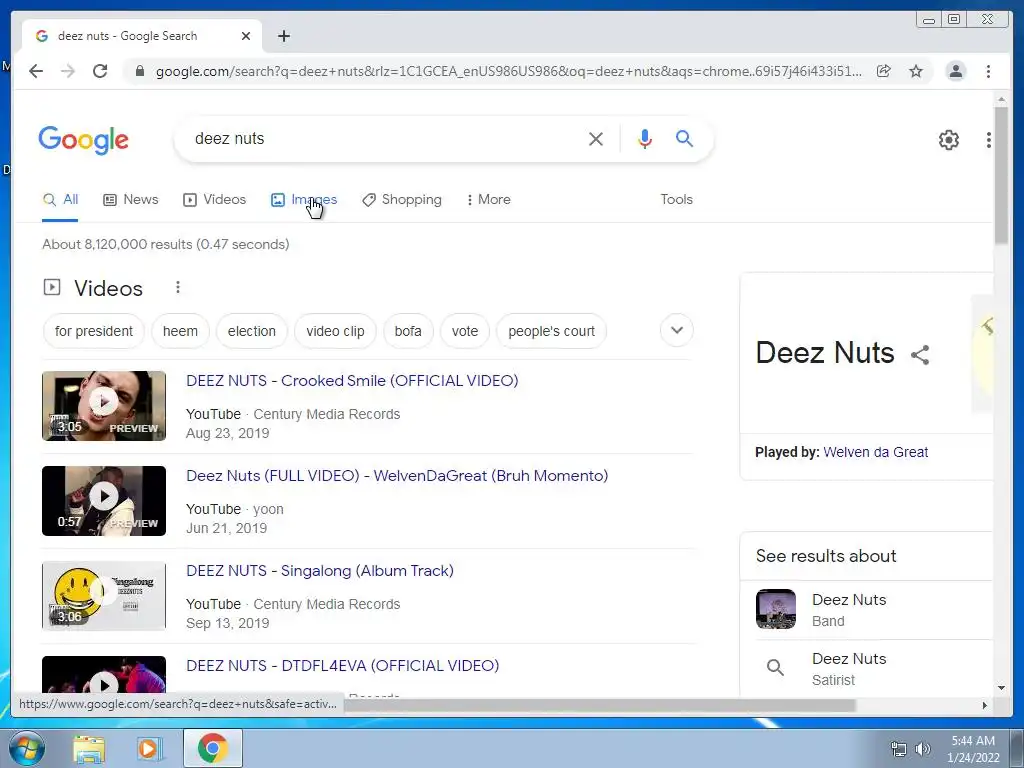This screenshot has width=1024, height=768.
Task: Bookmark this page with the star icon
Action: (916, 71)
